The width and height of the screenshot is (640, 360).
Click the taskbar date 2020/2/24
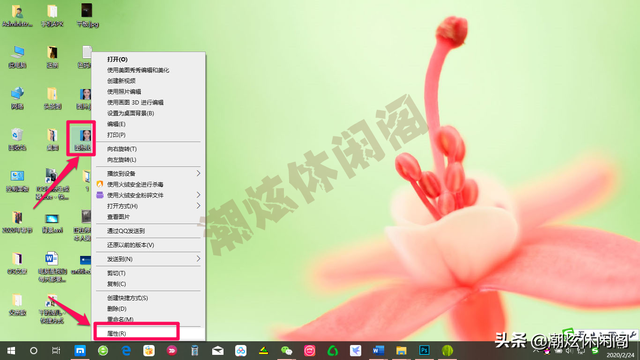(x=620, y=356)
